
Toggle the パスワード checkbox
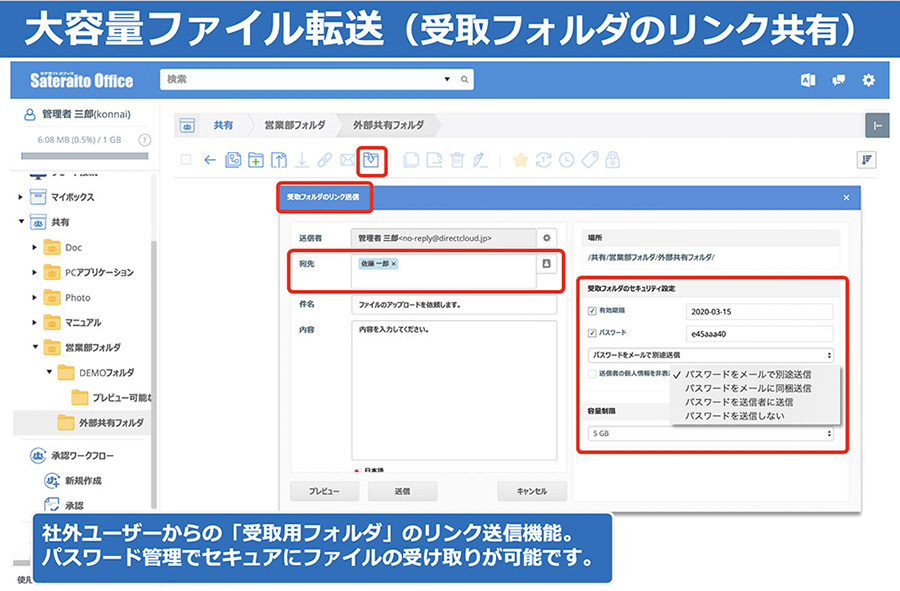(593, 332)
